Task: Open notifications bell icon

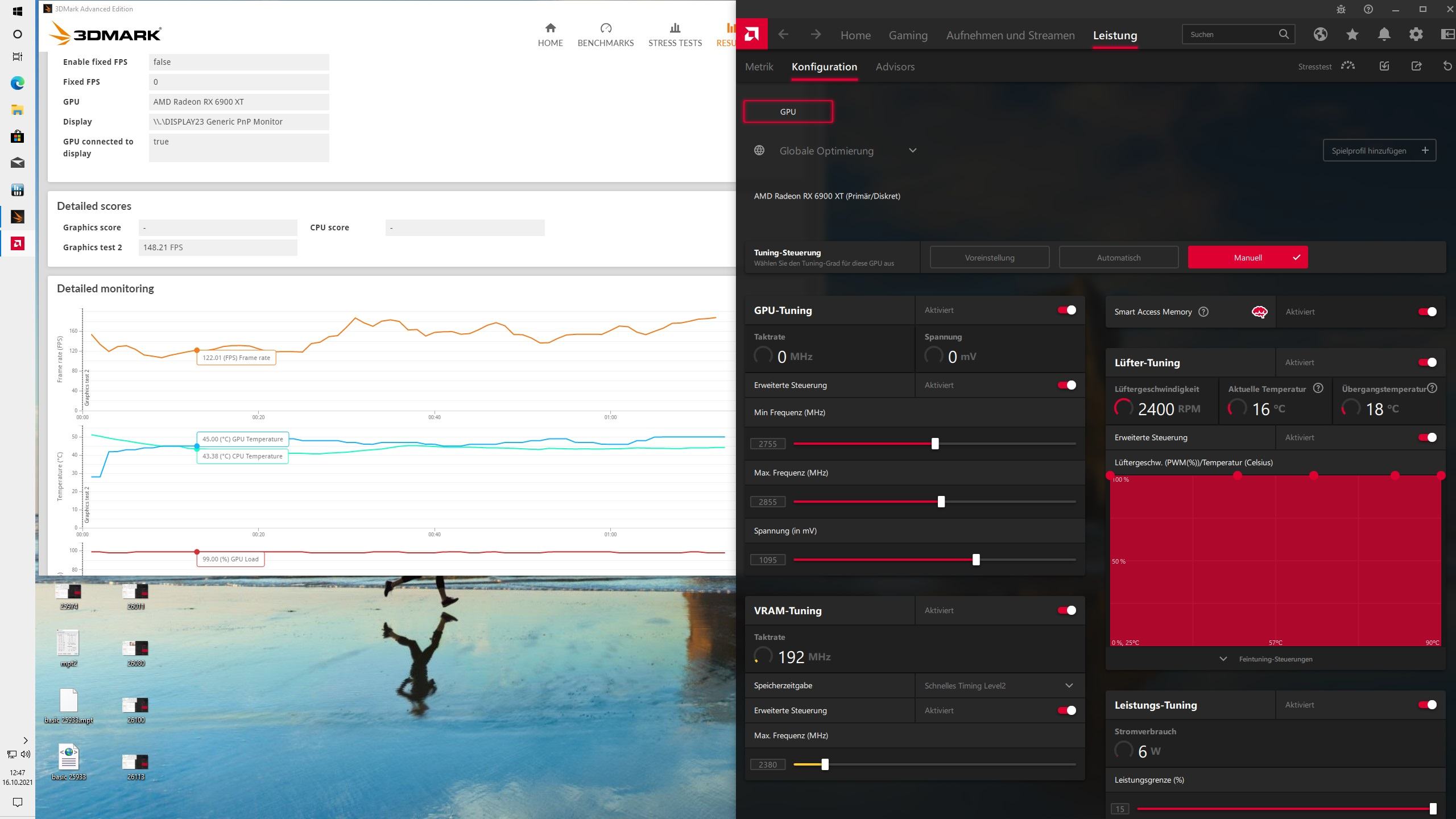Action: (1384, 35)
